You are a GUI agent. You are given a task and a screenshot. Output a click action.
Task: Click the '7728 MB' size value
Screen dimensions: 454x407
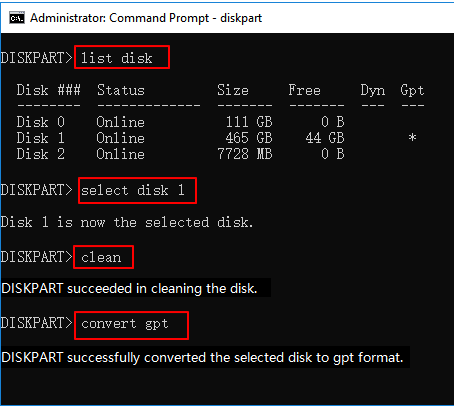(x=245, y=154)
